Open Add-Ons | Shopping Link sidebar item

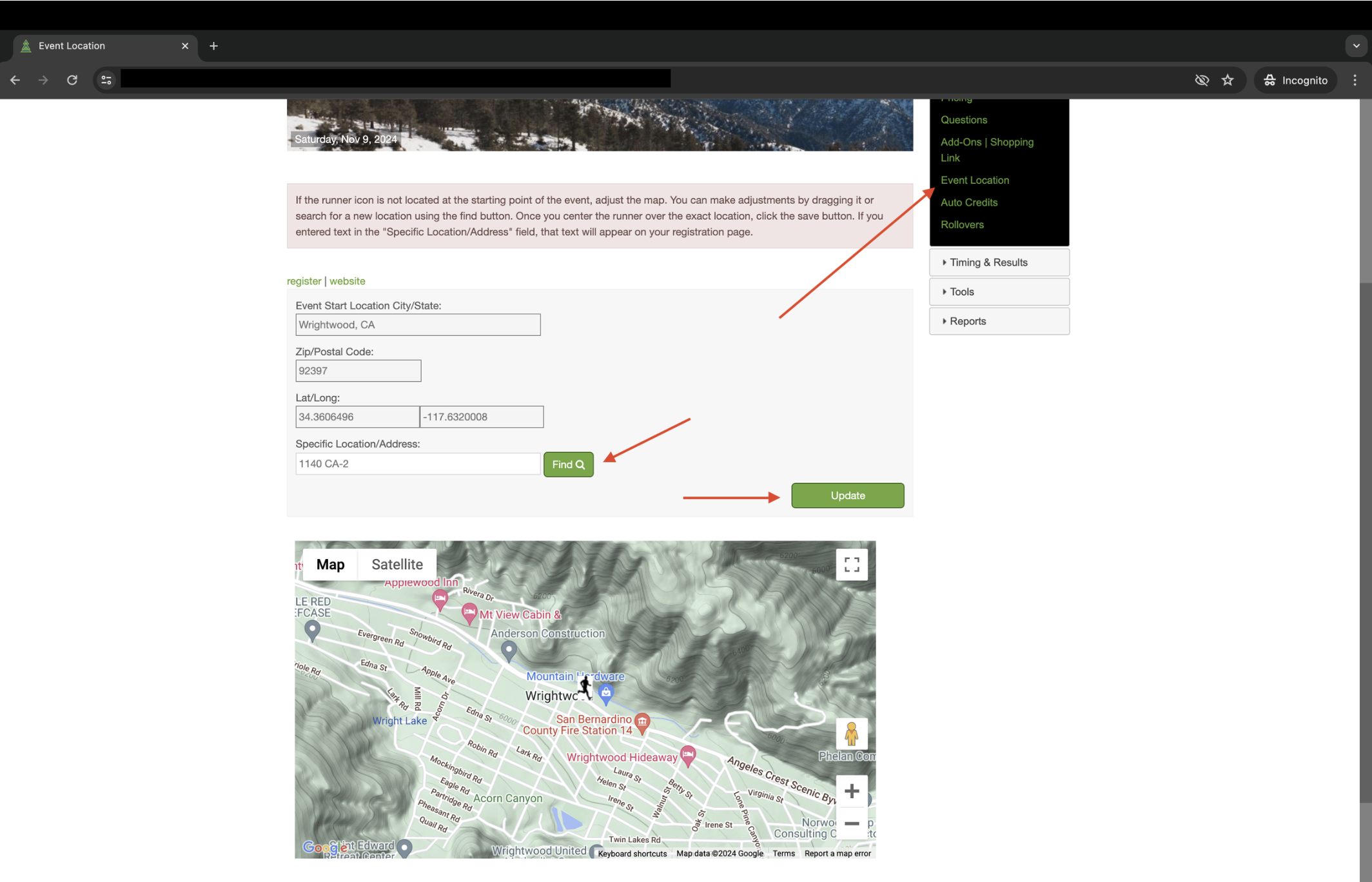click(x=987, y=150)
